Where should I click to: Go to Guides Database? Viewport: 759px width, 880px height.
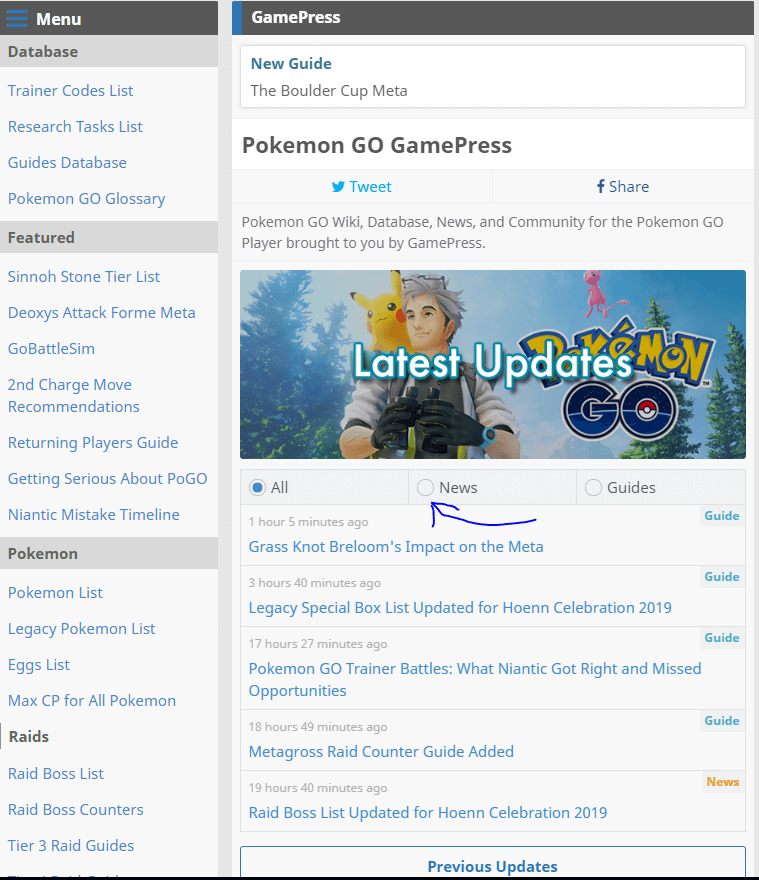(67, 162)
